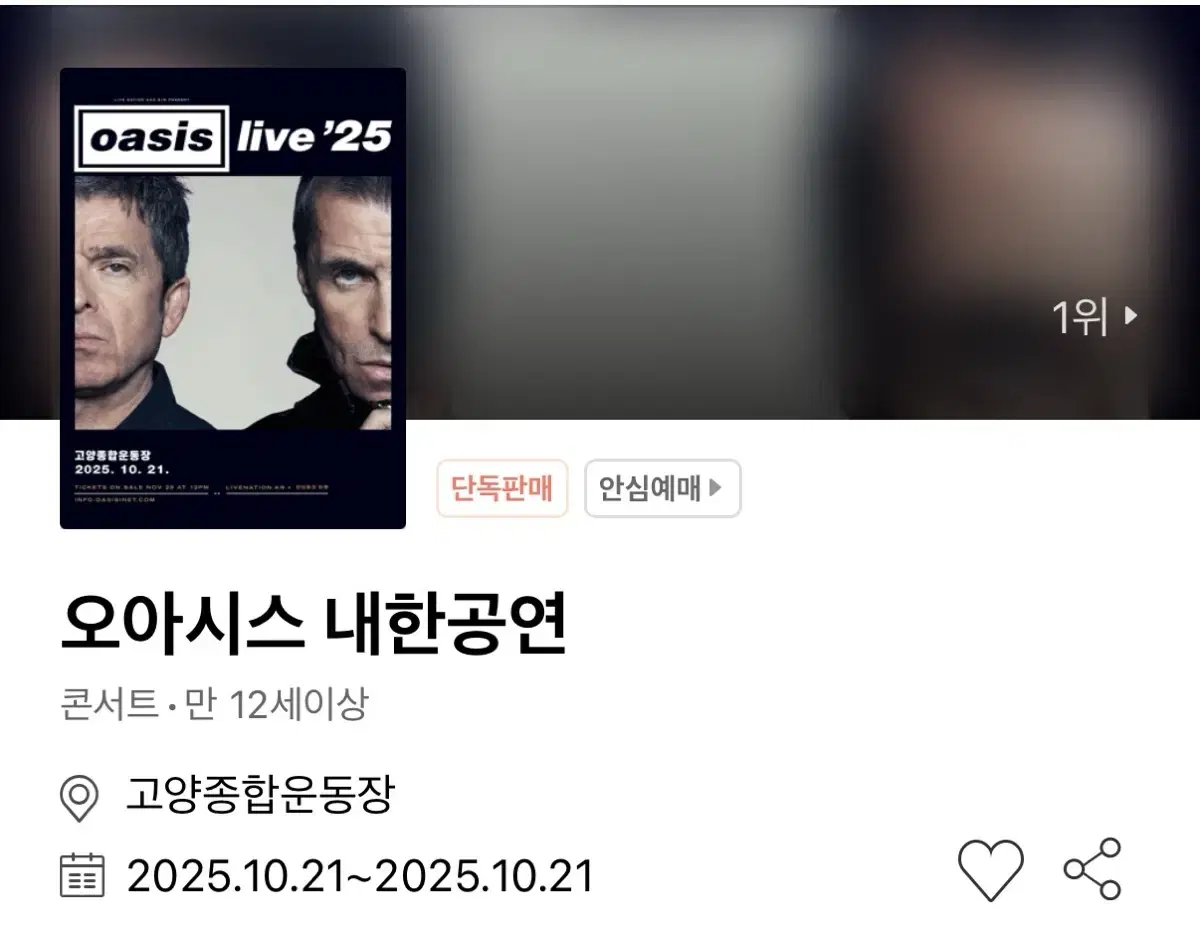Click the 만 12세이상 age rating text
This screenshot has width=1200, height=943.
coord(277,706)
